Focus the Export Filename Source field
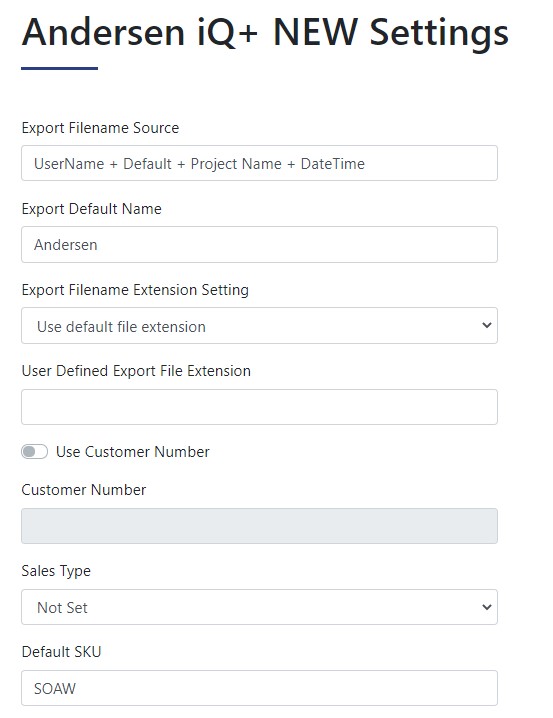Image resolution: width=553 pixels, height=718 pixels. [x=259, y=163]
